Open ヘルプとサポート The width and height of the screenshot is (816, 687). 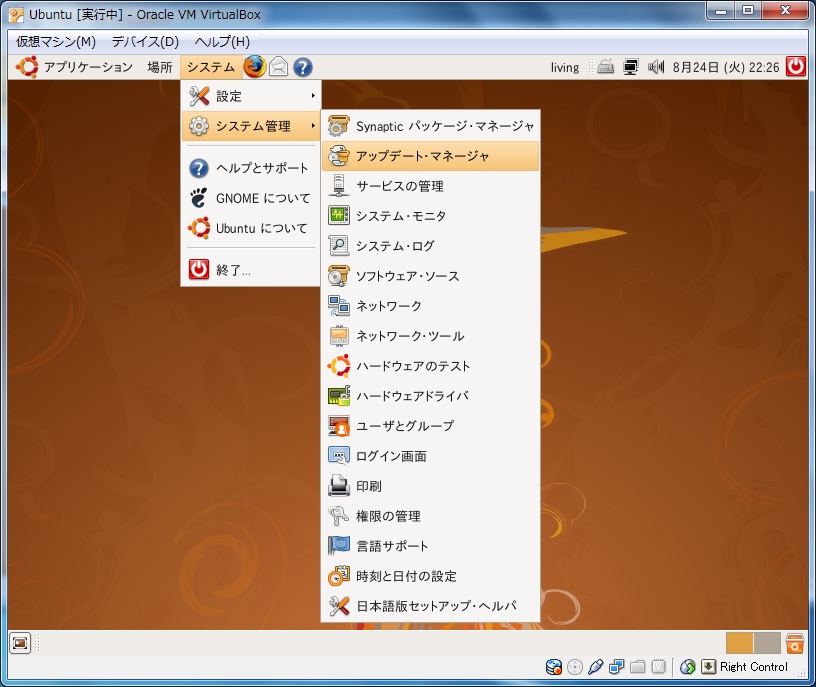(x=251, y=168)
